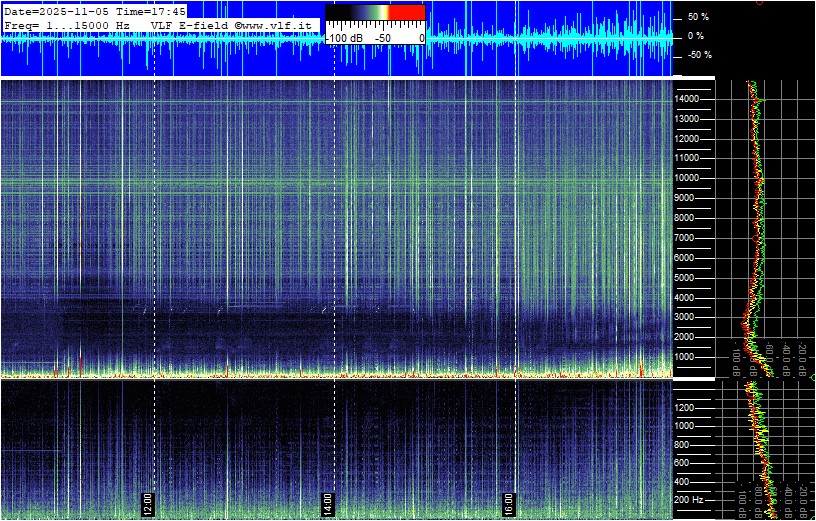Screen dimensions: 816x521
Task: Click the 0 % amplitude scale label
Action: 697,36
